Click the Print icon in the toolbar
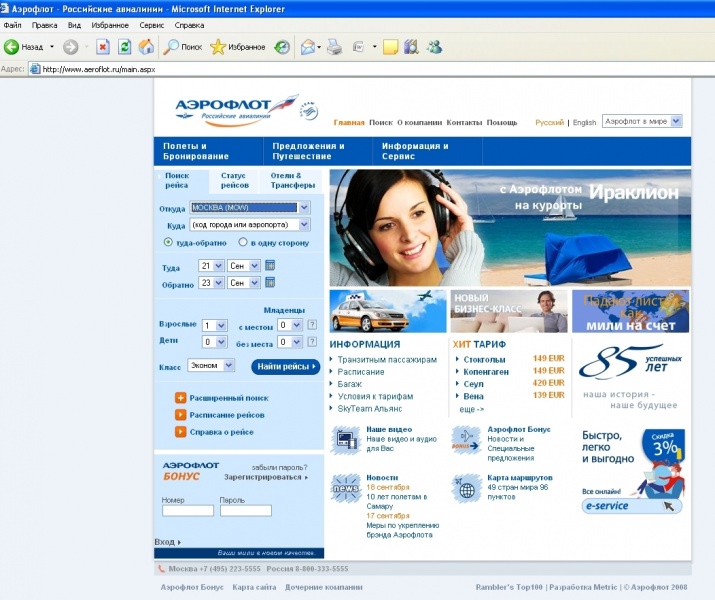The image size is (715, 600). click(334, 47)
